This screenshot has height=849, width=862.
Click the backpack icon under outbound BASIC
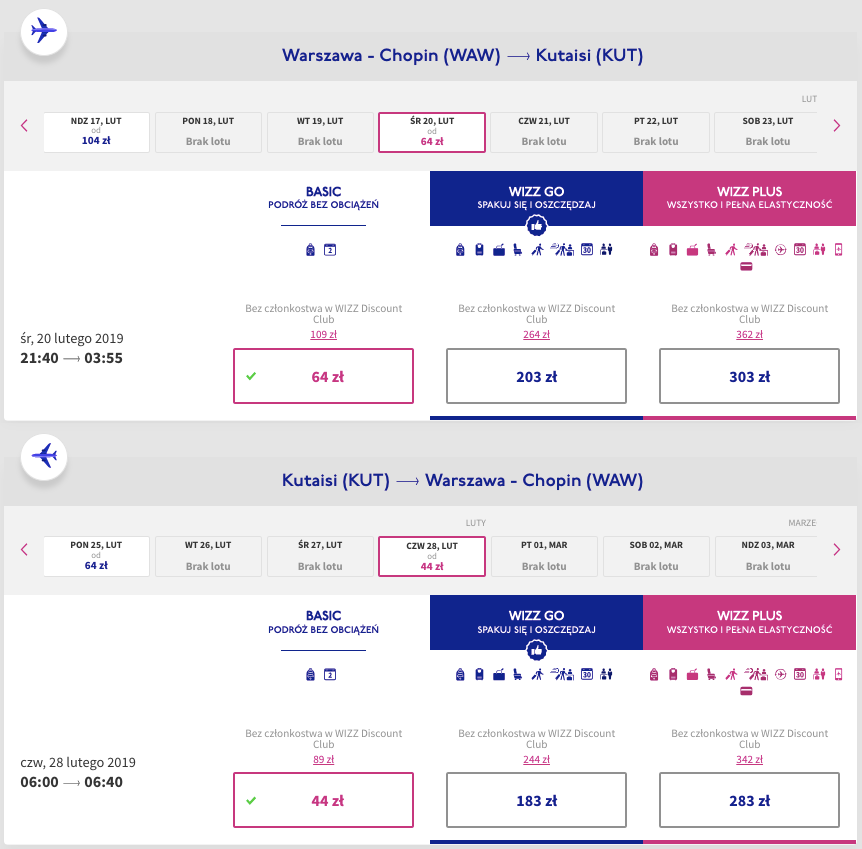[311, 250]
